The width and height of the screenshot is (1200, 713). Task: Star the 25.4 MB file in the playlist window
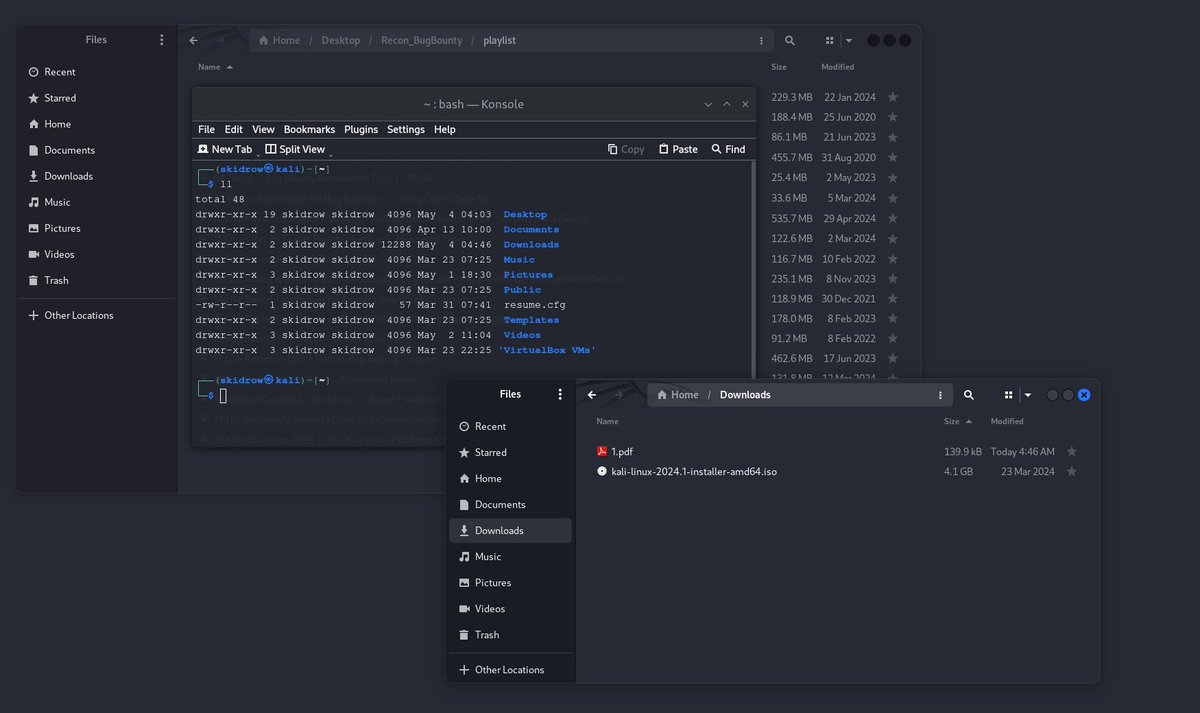(x=893, y=178)
